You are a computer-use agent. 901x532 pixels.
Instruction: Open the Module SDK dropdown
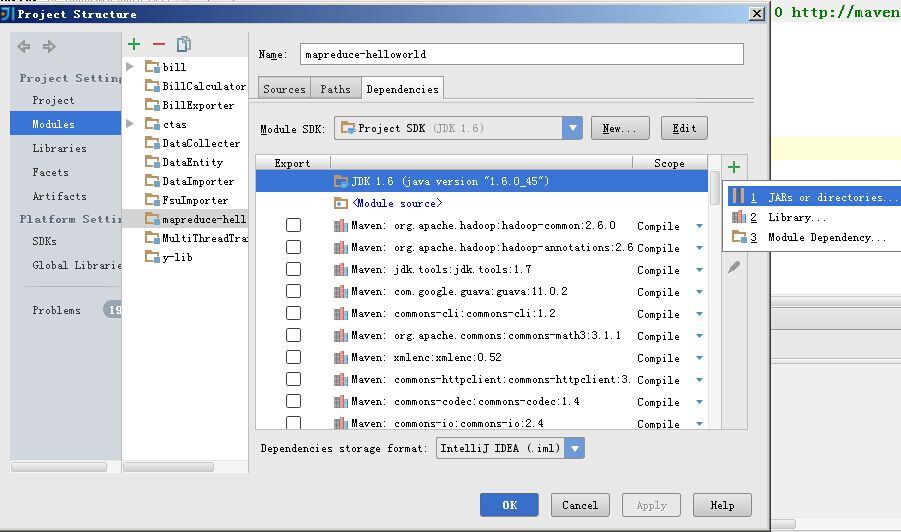tap(572, 128)
